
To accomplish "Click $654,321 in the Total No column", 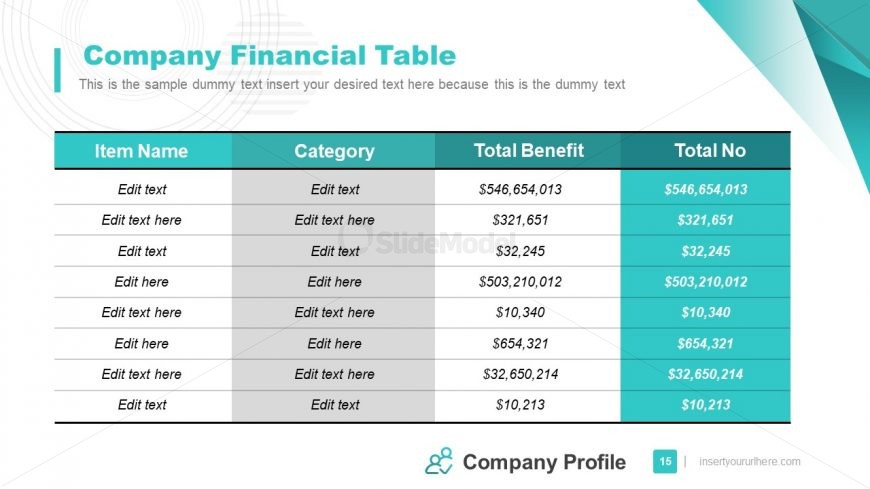I will pos(706,343).
